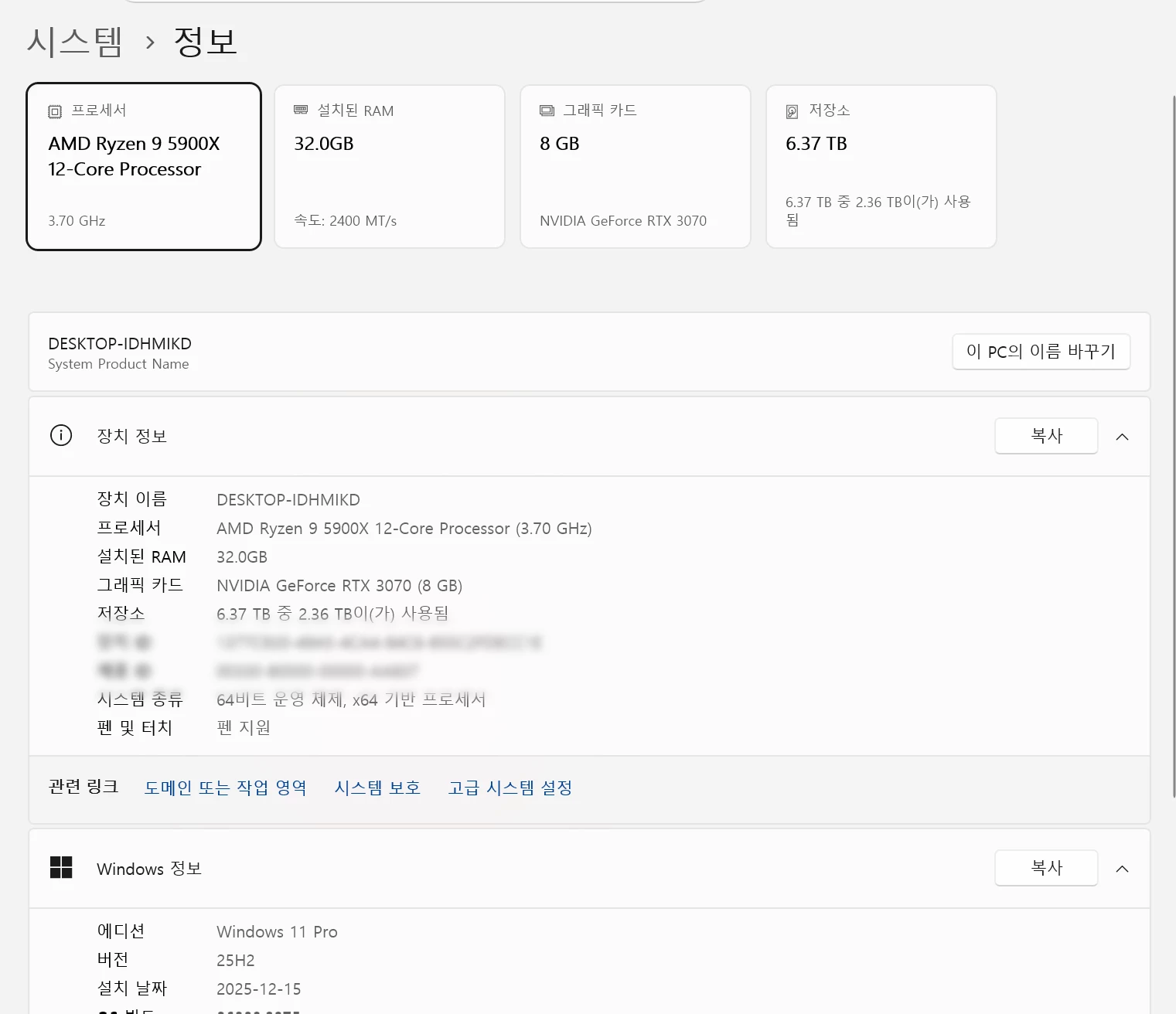The image size is (1176, 1014).
Task: Click the 설치 날짜 row label
Action: click(x=132, y=988)
